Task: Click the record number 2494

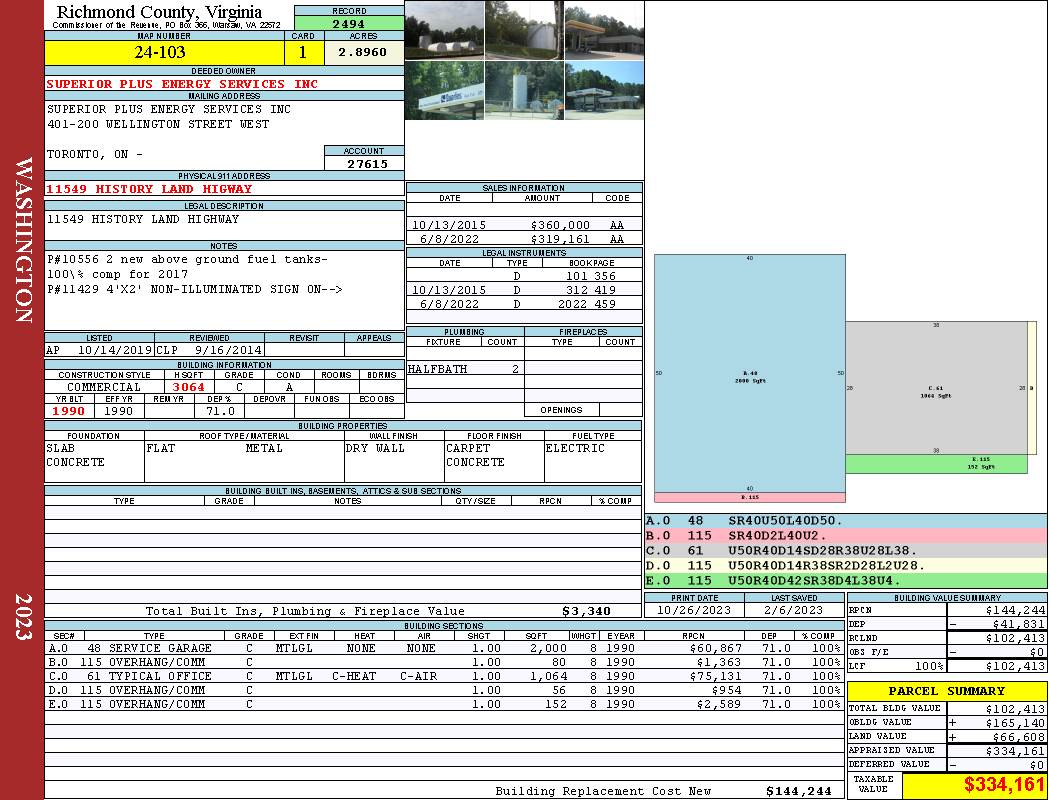Action: 349,23
